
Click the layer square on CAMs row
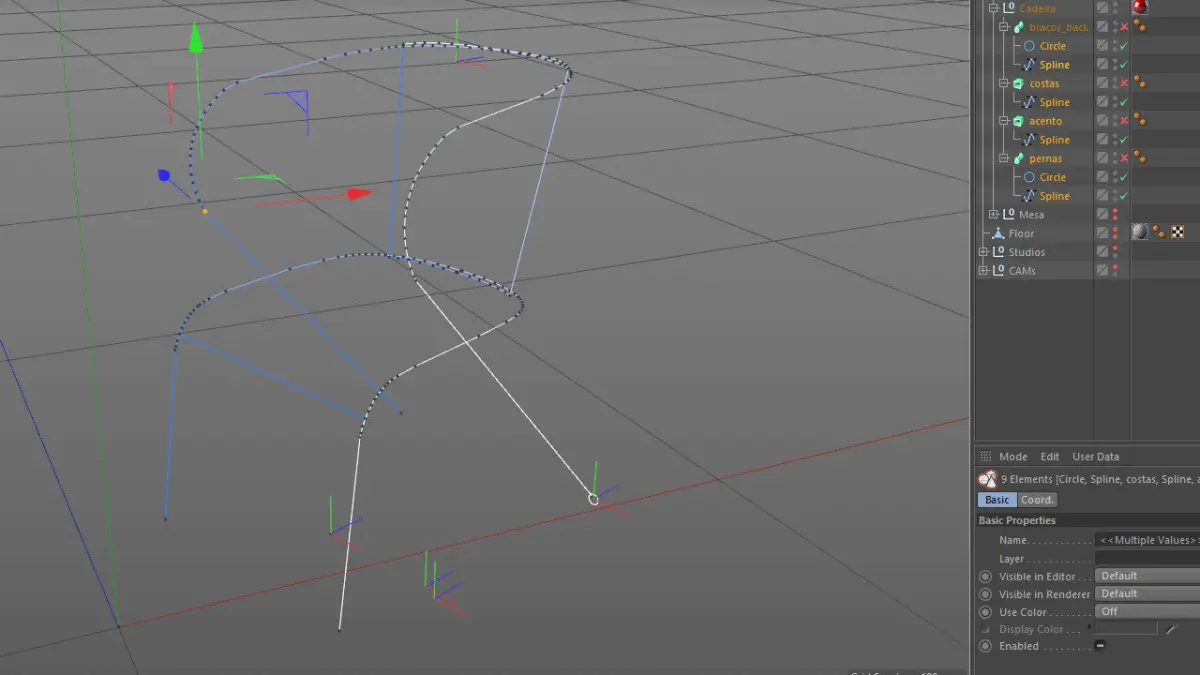[1102, 271]
